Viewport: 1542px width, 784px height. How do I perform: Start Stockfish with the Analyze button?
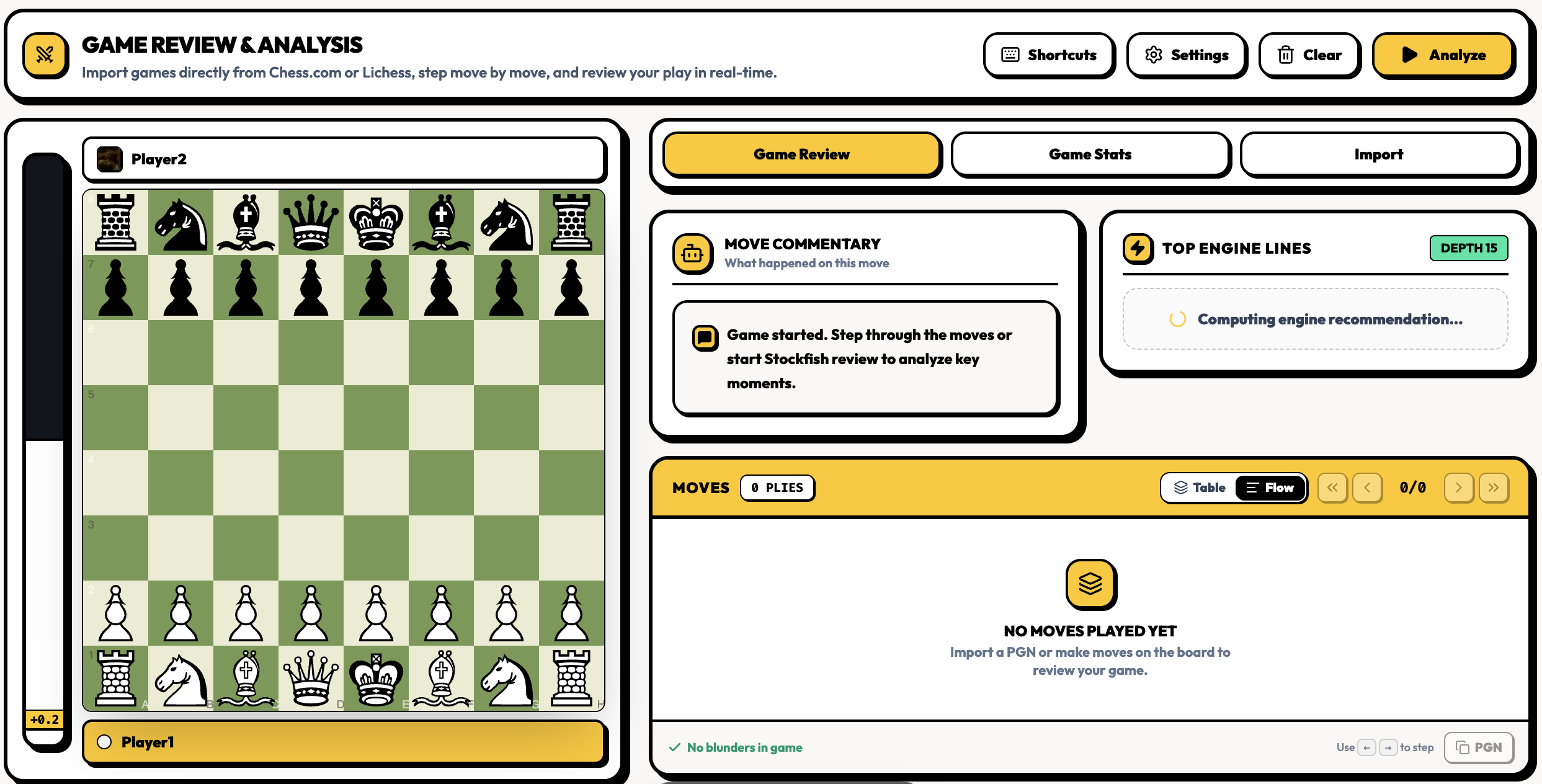1443,55
